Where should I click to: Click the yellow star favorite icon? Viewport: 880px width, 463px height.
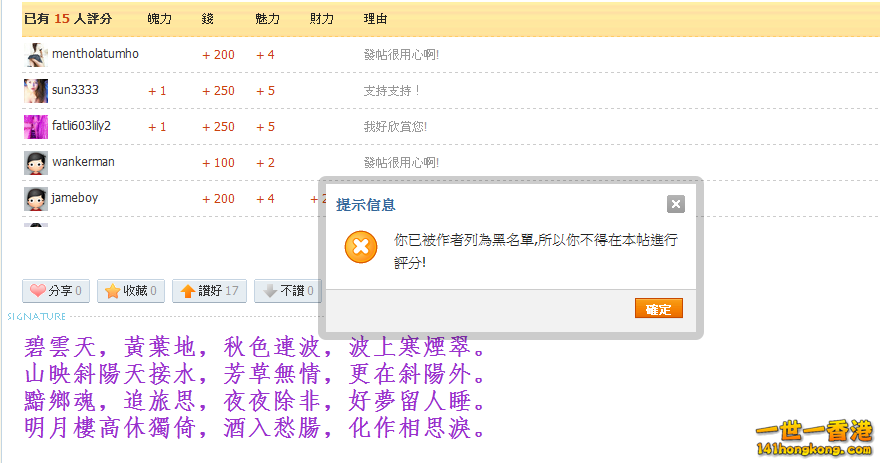coord(112,291)
